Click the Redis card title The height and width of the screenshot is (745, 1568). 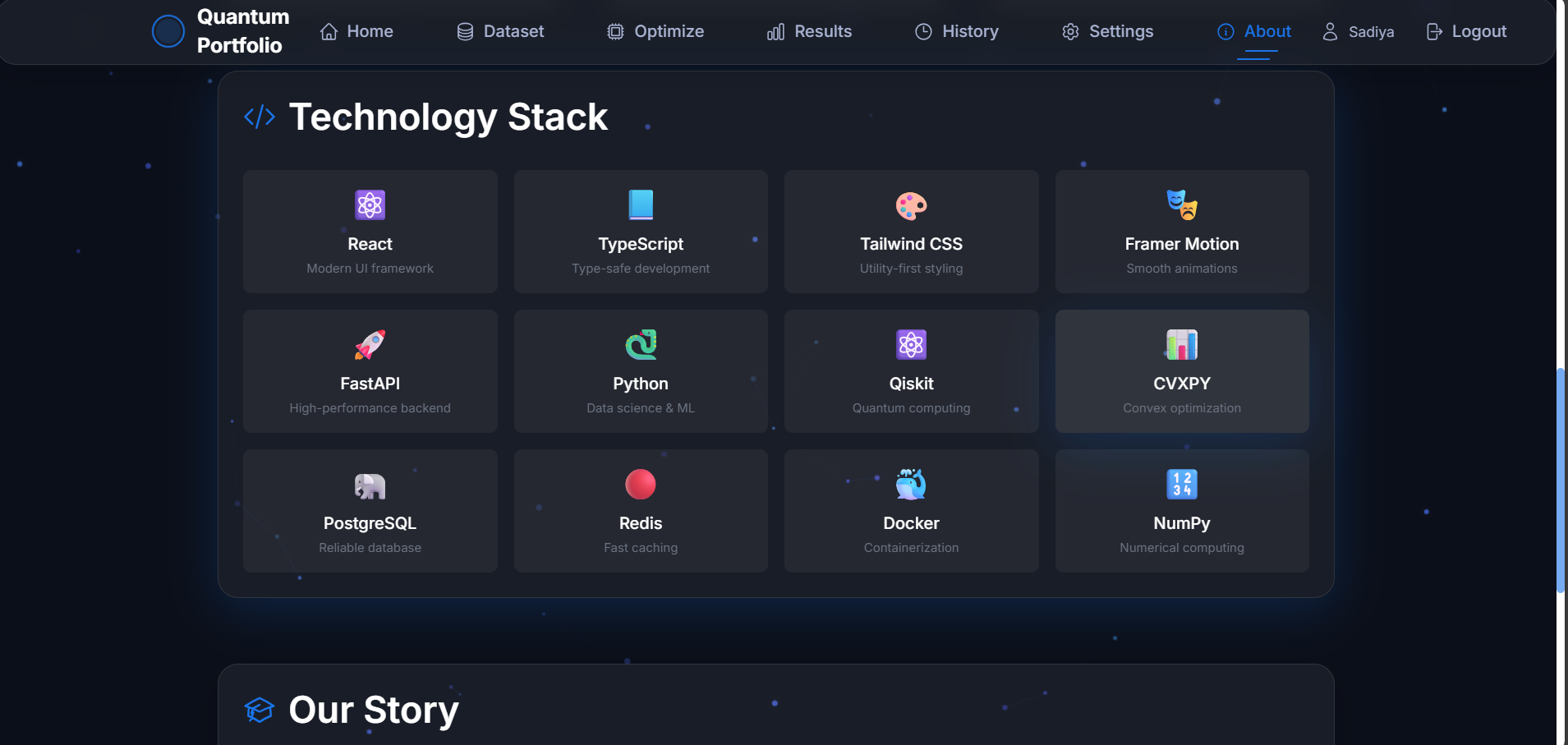pyautogui.click(x=641, y=523)
